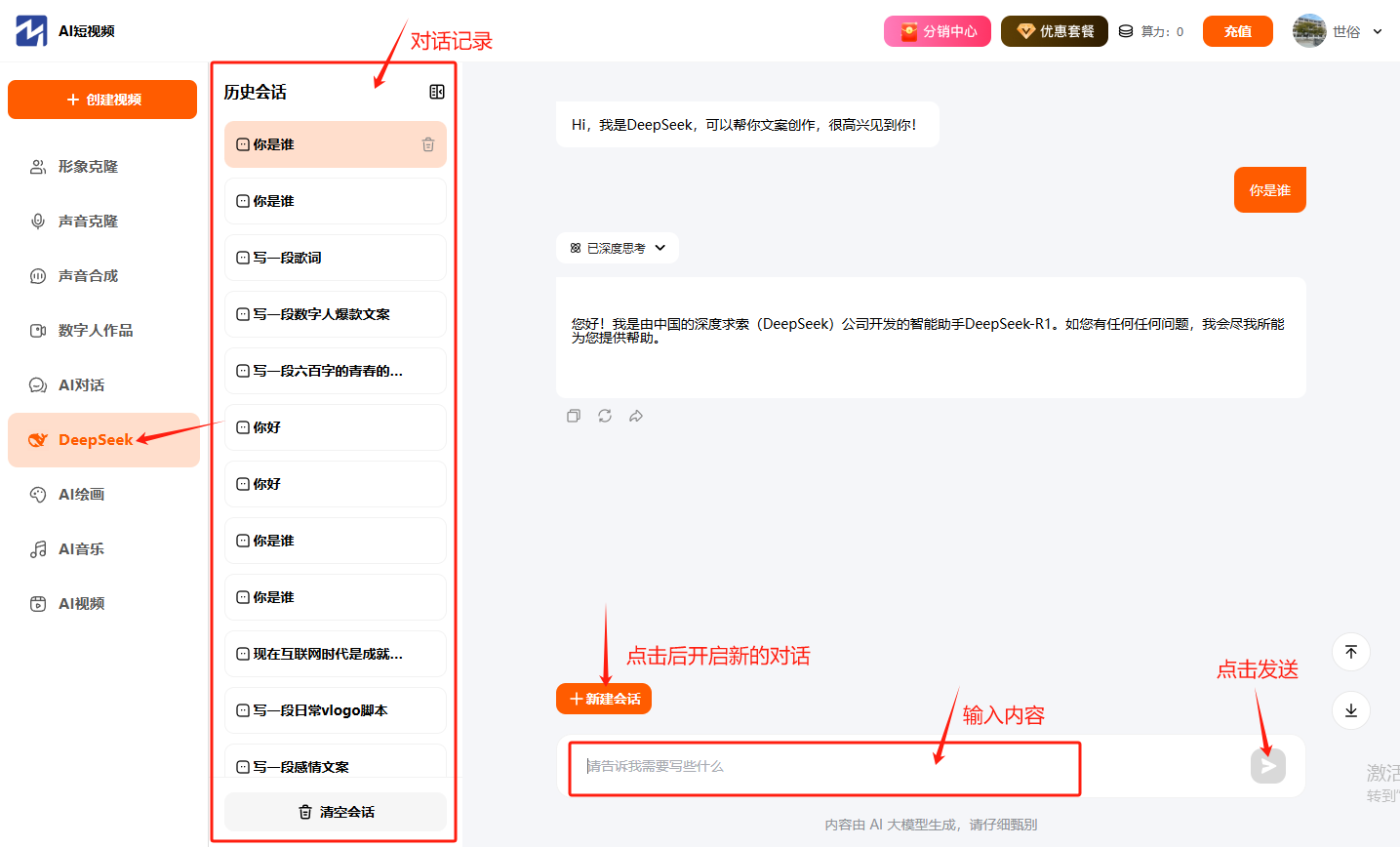Expand the 已深度思考 reasoning dropdown
The width and height of the screenshot is (1400, 847).
(x=618, y=248)
